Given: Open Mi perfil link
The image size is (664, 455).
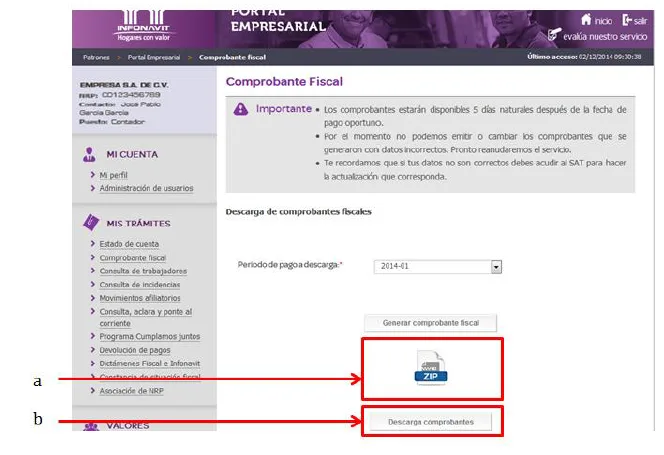Looking at the screenshot, I should (113, 175).
